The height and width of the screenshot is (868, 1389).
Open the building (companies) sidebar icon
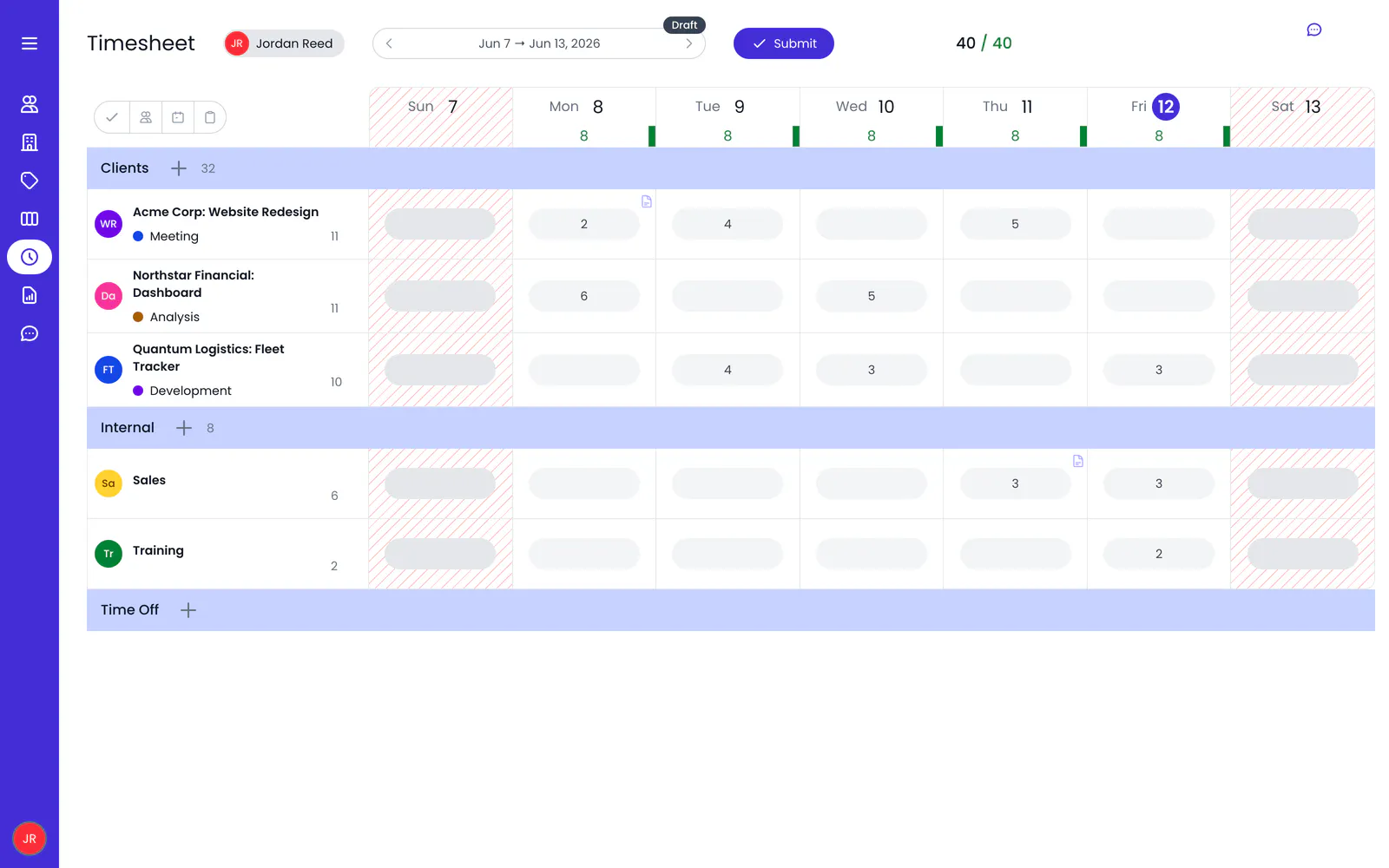coord(30,142)
